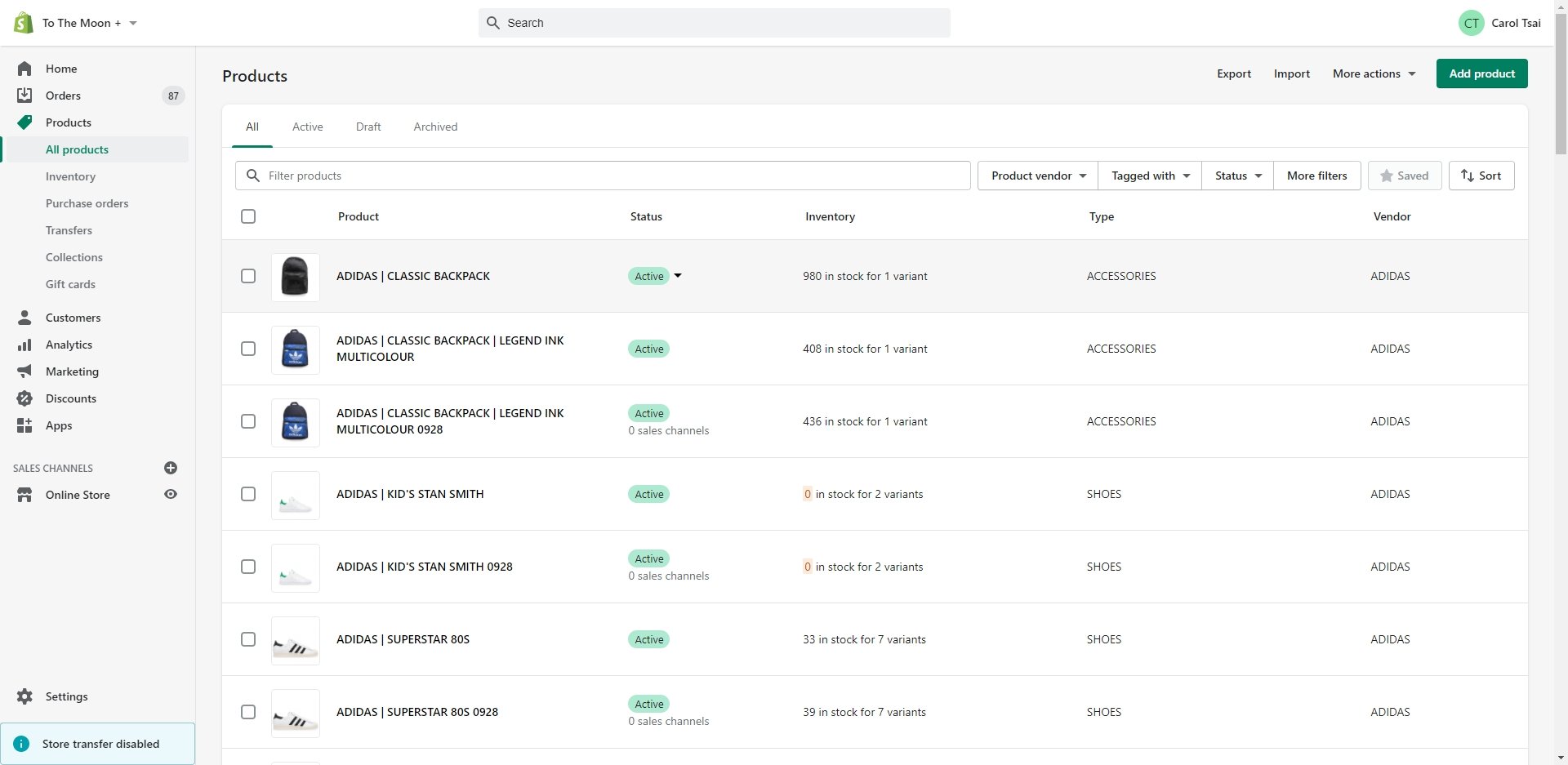Click the Import button

(x=1291, y=73)
